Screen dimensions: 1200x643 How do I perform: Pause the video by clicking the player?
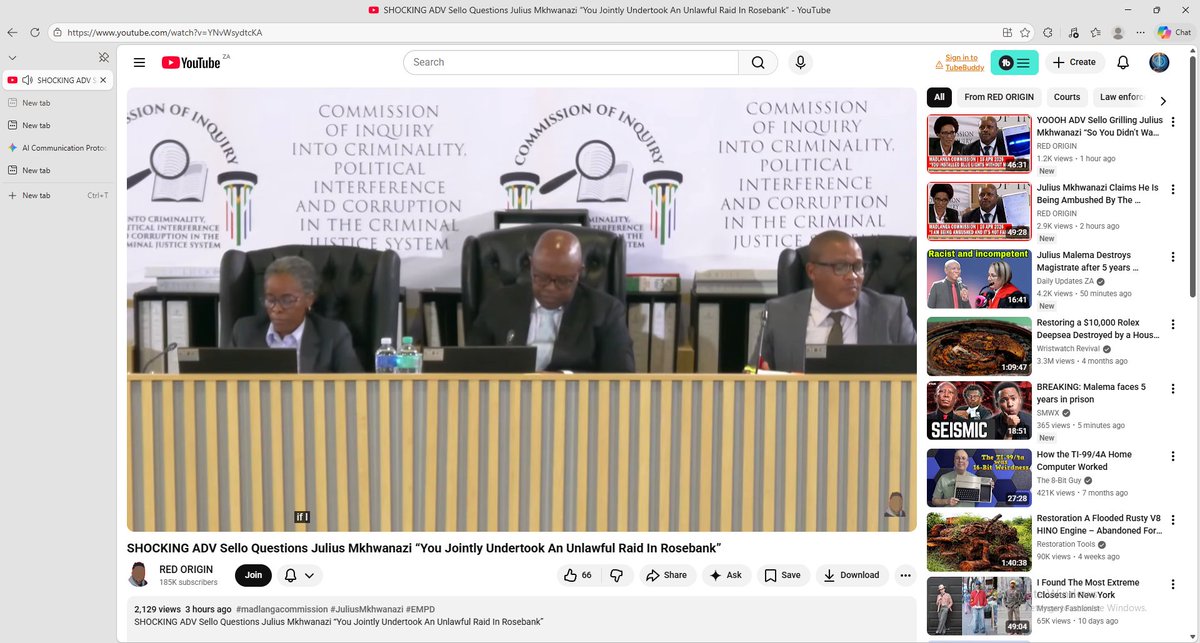pyautogui.click(x=521, y=309)
